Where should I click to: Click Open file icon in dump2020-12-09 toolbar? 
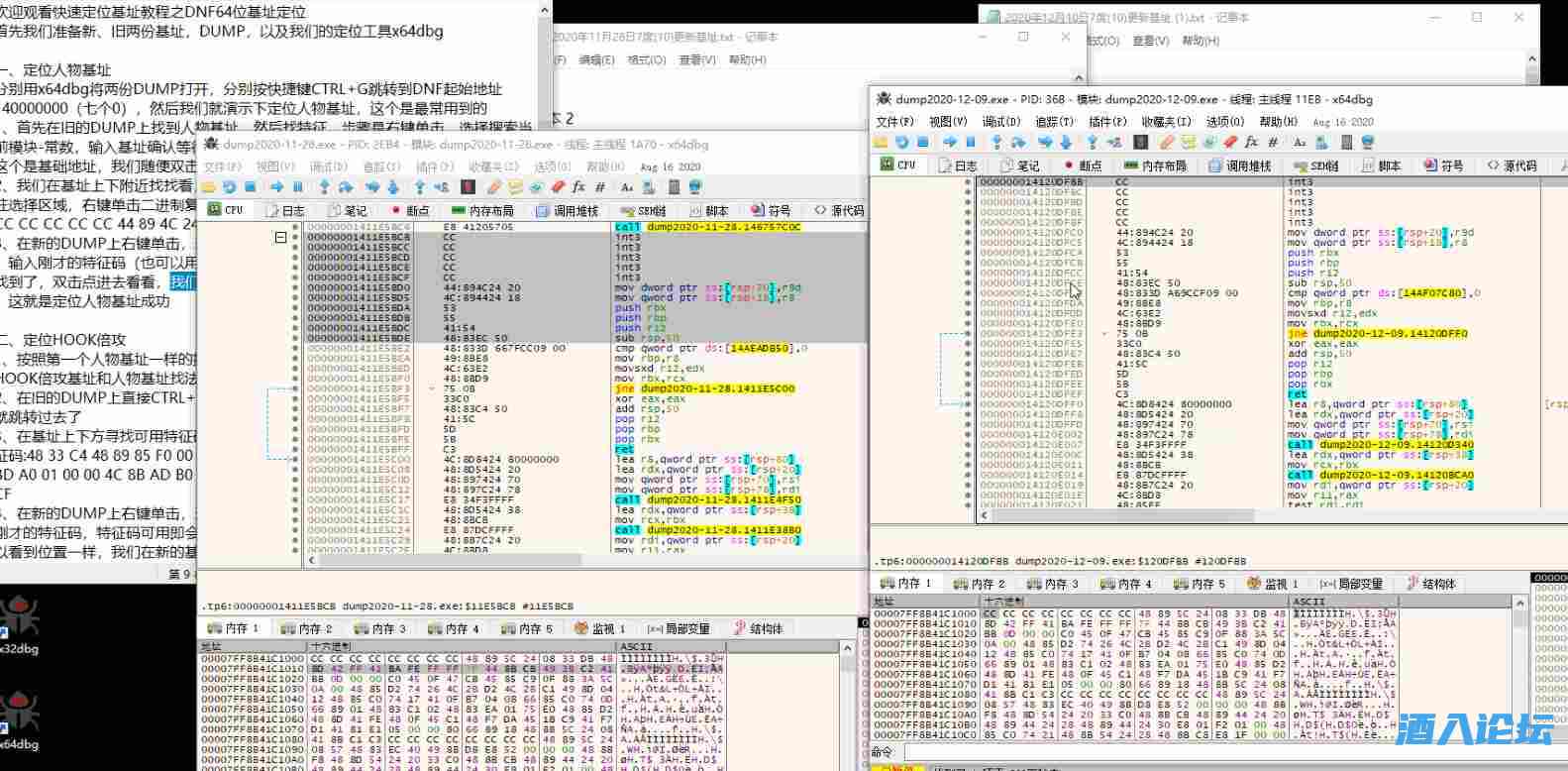pos(882,143)
